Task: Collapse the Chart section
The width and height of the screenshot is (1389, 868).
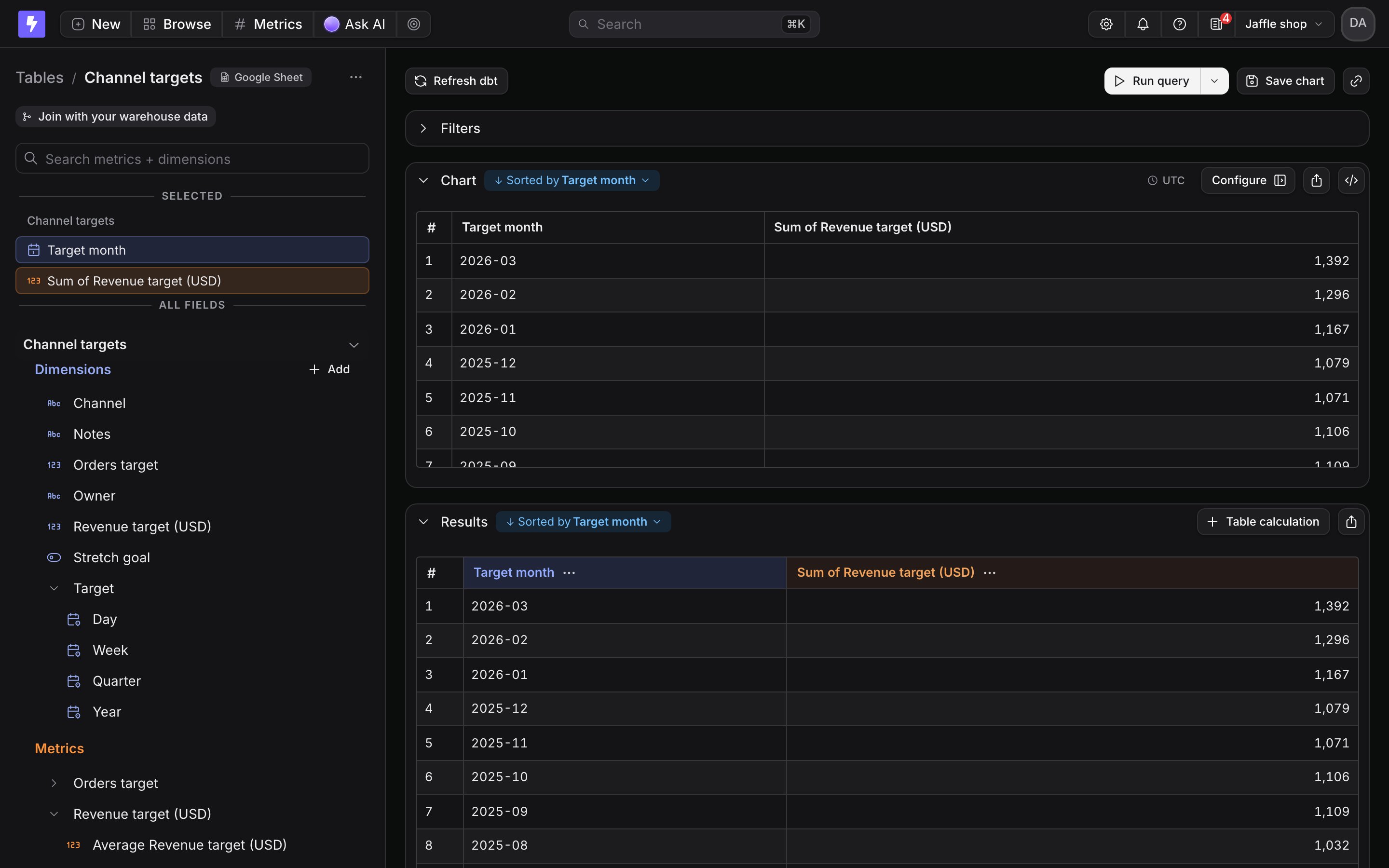Action: pyautogui.click(x=423, y=180)
